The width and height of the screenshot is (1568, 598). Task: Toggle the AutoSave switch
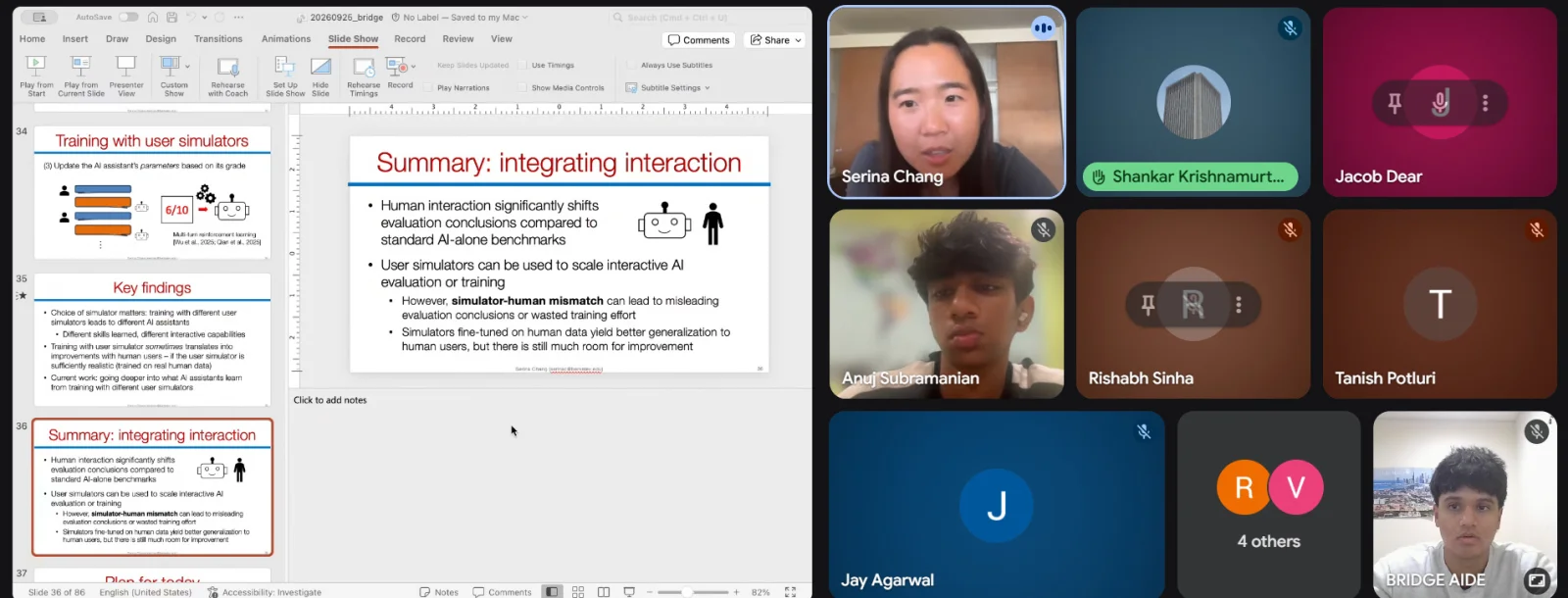128,17
